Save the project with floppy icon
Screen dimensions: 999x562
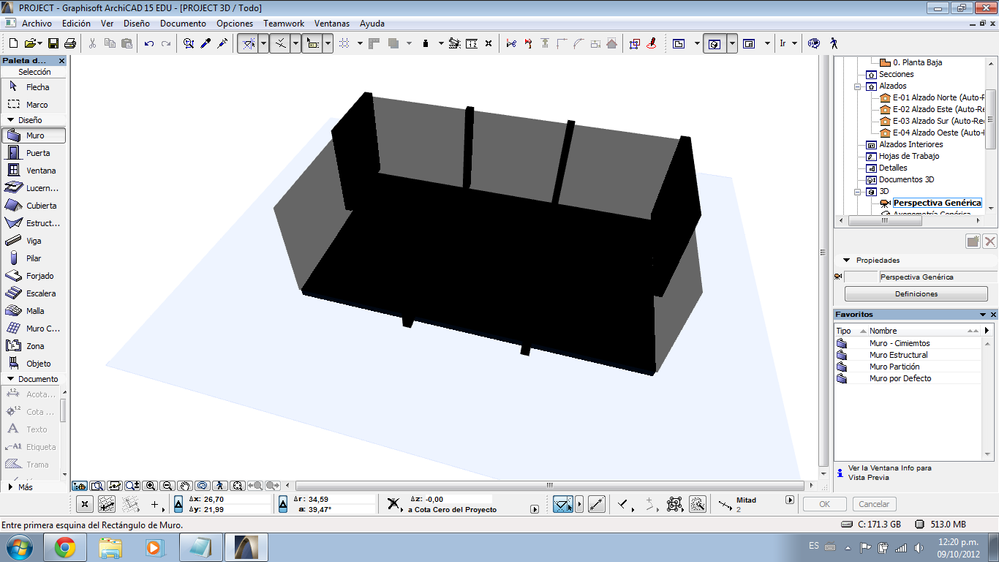point(53,43)
